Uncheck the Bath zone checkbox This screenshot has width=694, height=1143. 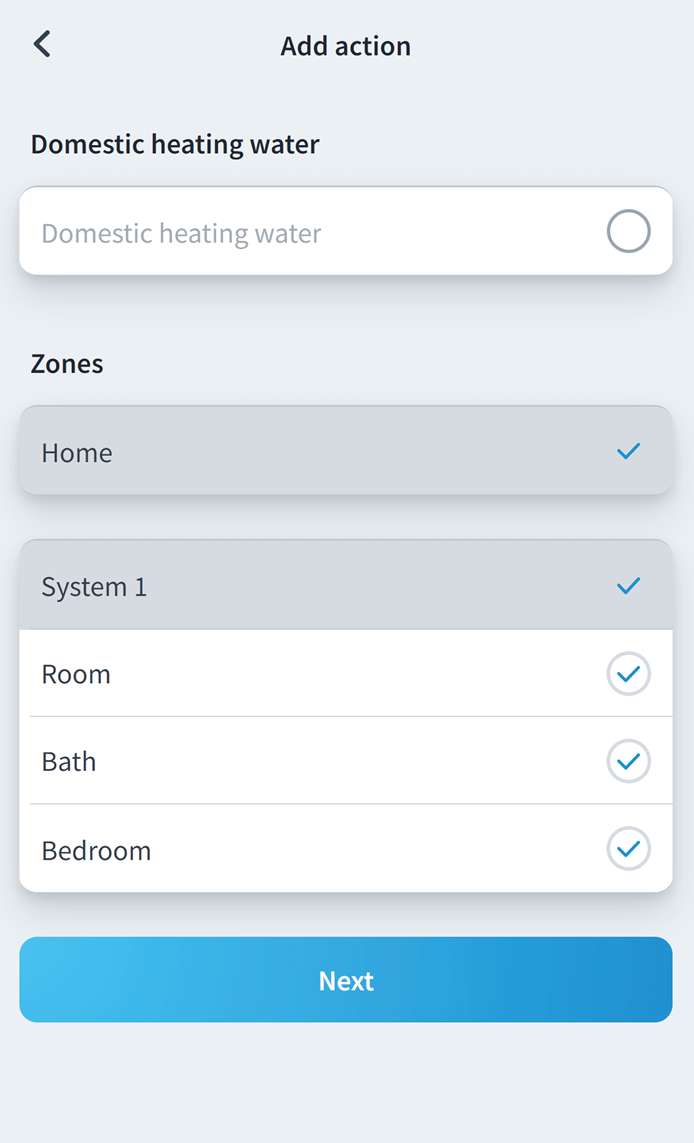click(628, 762)
